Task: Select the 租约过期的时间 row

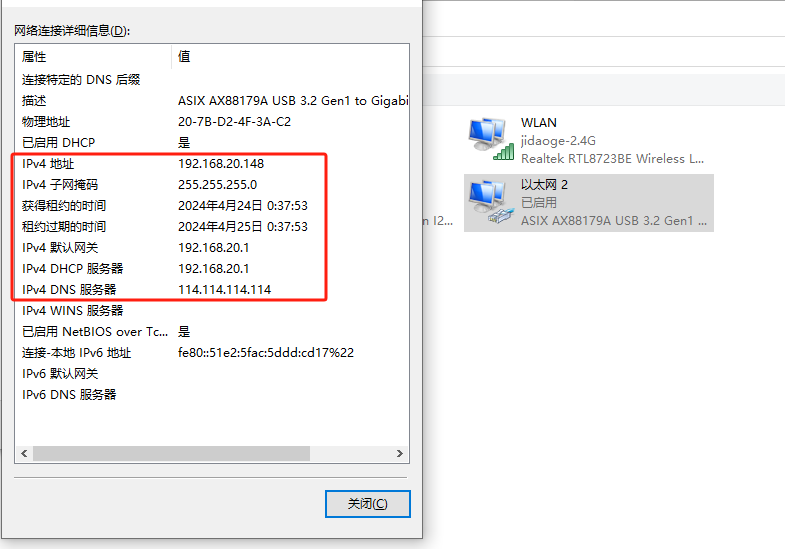Action: click(212, 227)
